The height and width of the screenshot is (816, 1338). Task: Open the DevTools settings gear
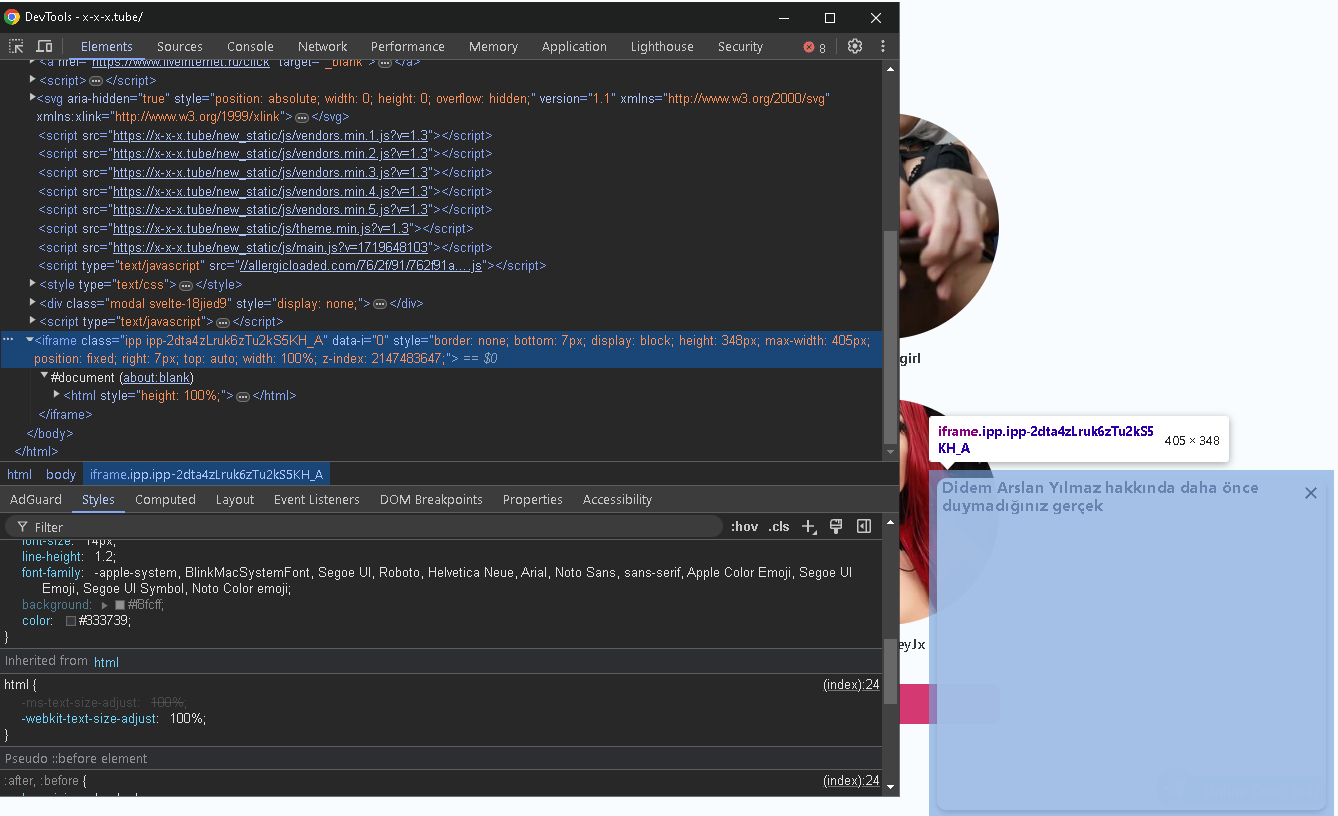point(855,46)
